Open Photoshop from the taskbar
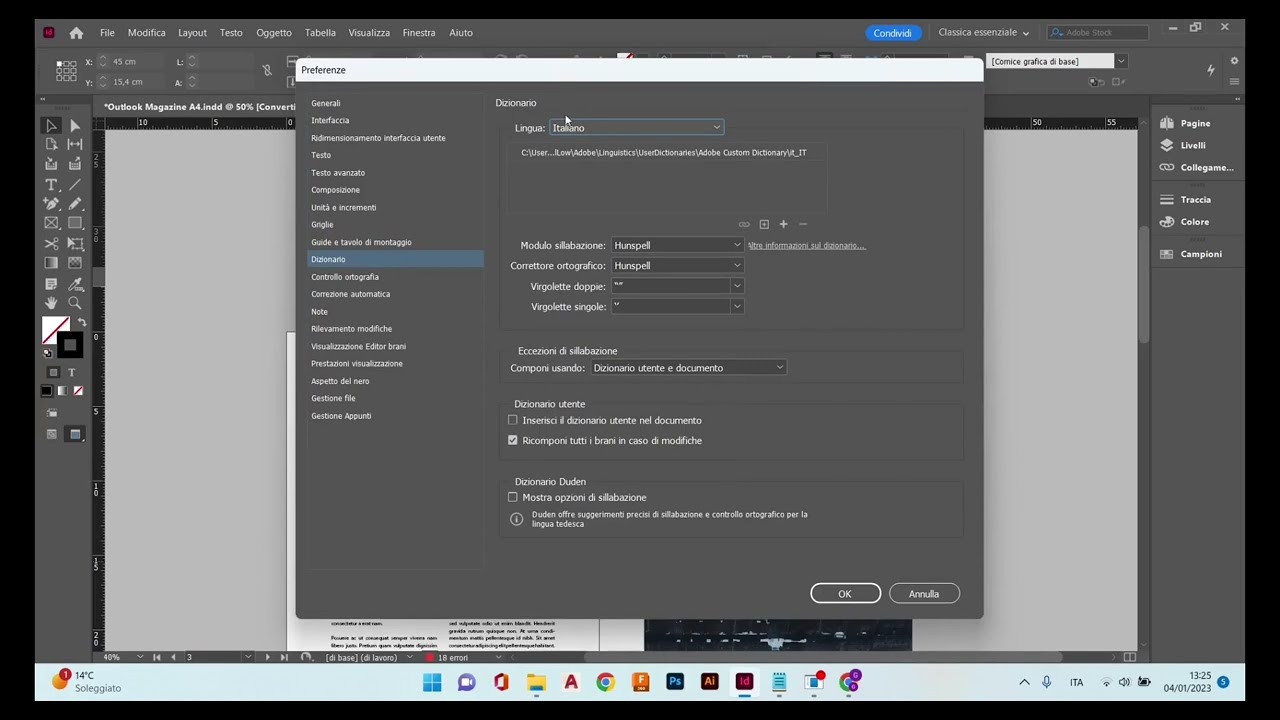 click(x=675, y=682)
